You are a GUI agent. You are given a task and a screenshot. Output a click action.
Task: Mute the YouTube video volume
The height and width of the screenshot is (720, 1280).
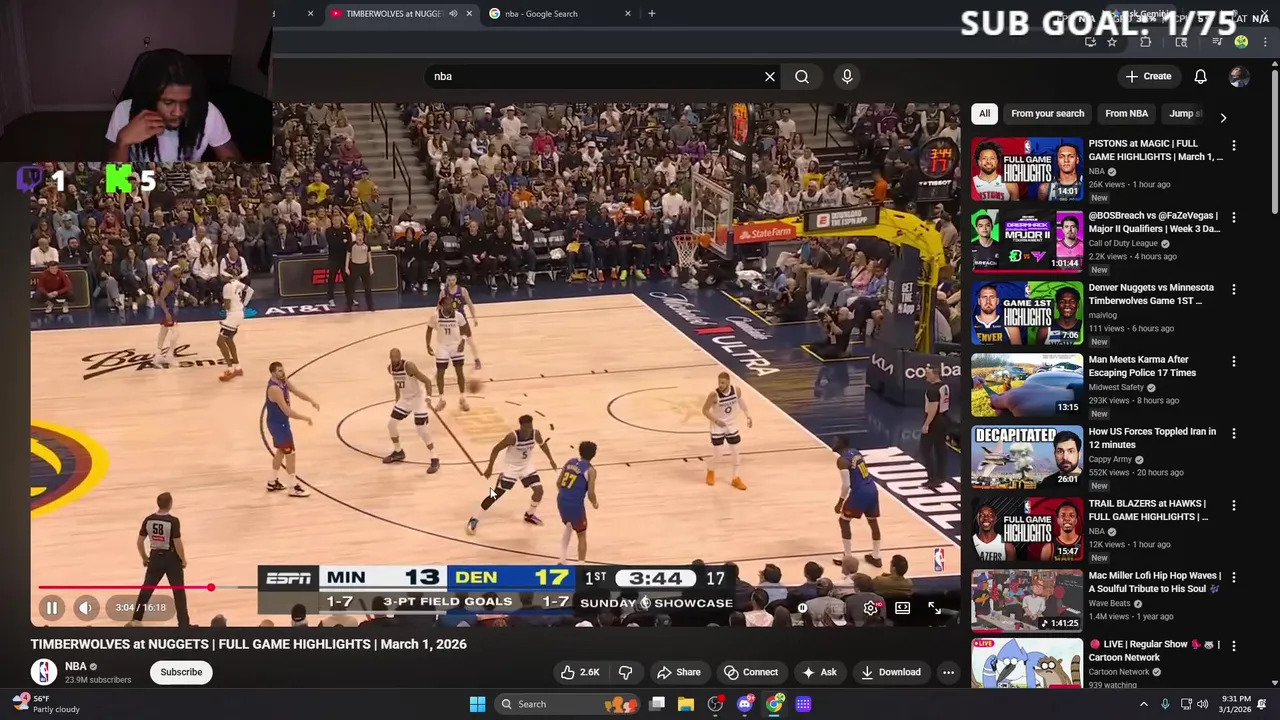coord(86,607)
